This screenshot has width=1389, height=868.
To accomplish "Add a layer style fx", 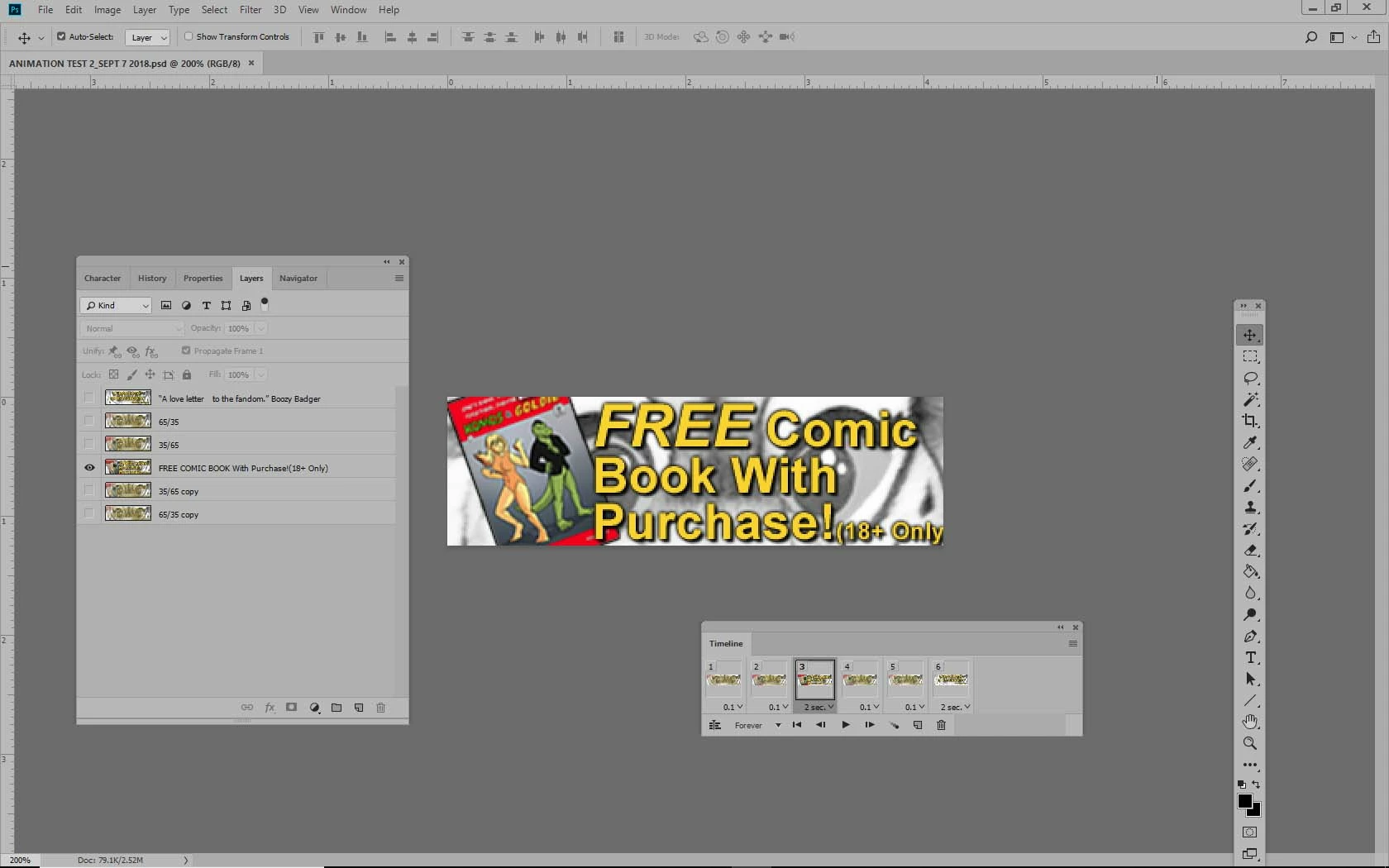I will click(x=270, y=708).
